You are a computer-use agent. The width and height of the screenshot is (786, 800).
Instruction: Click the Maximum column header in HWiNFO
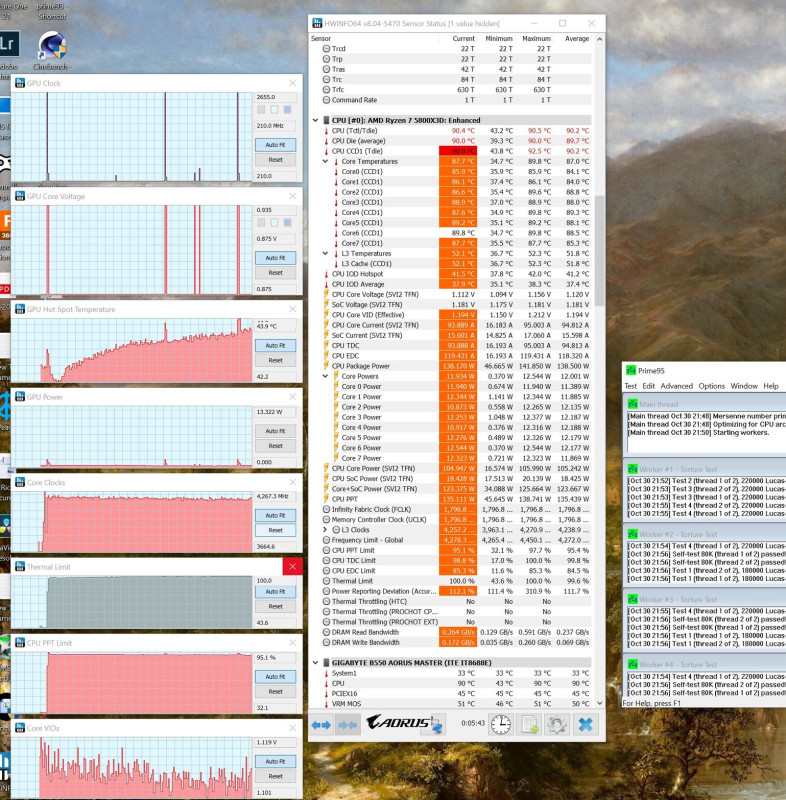[x=537, y=38]
